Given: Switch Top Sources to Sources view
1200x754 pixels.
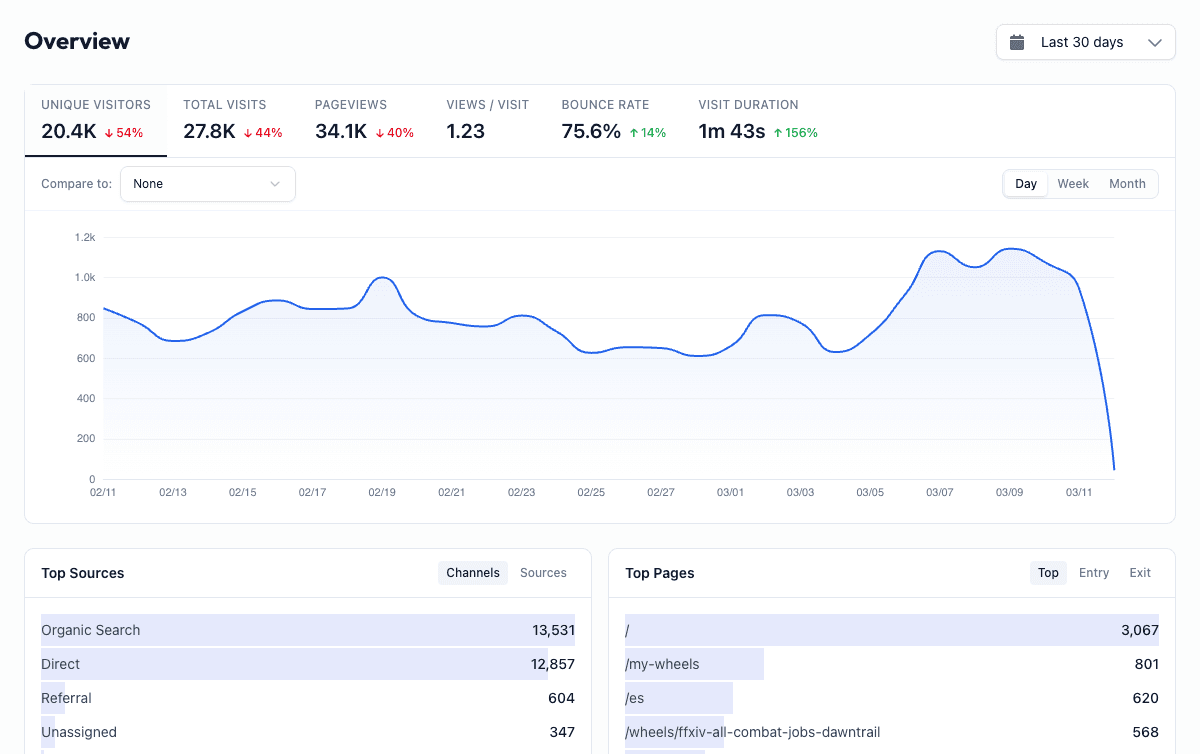Looking at the screenshot, I should [x=543, y=572].
